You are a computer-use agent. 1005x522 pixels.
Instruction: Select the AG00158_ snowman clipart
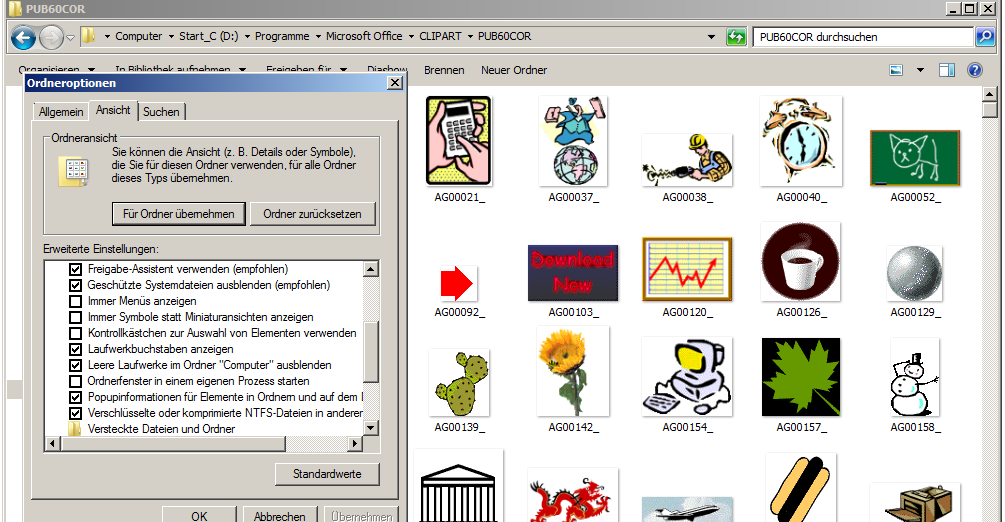coord(915,377)
